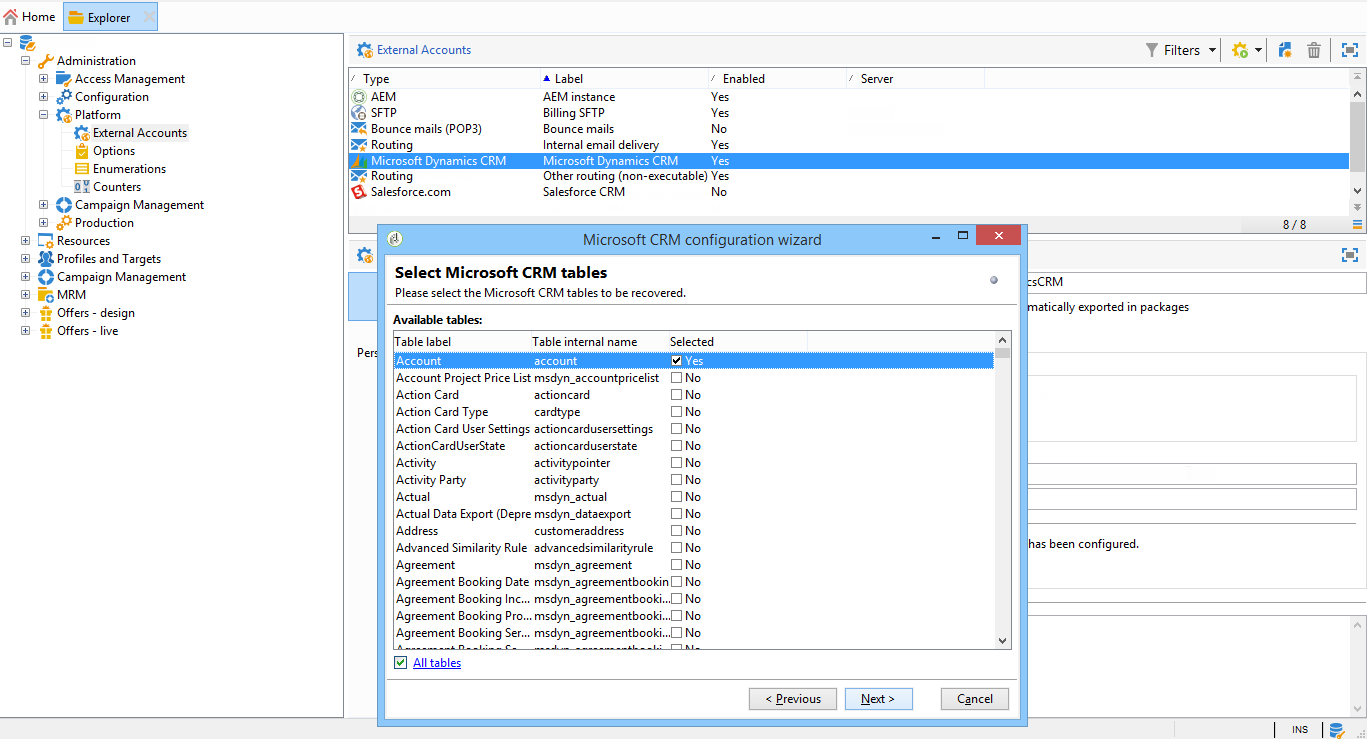The width and height of the screenshot is (1367, 739).
Task: Select MRM in the tree
Action: tap(71, 295)
